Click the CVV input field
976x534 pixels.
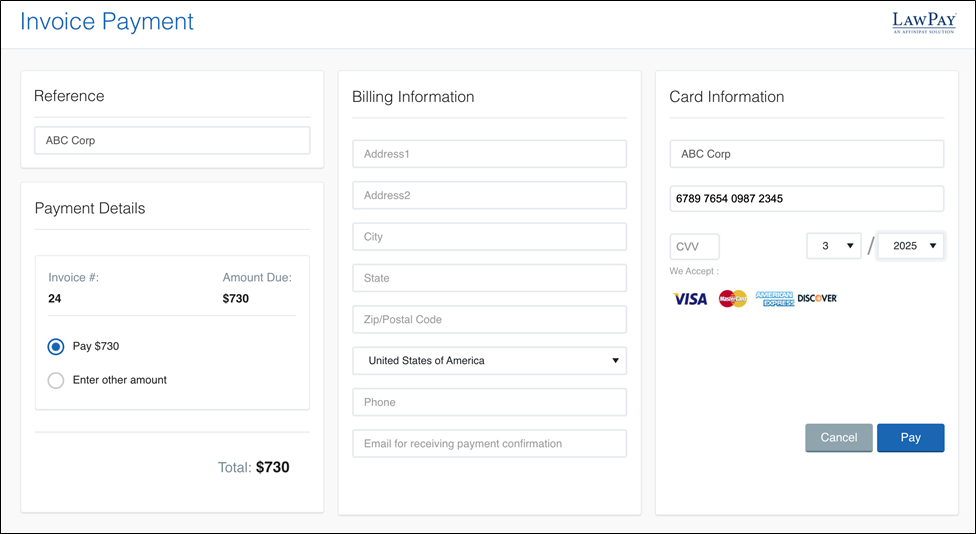coord(694,247)
